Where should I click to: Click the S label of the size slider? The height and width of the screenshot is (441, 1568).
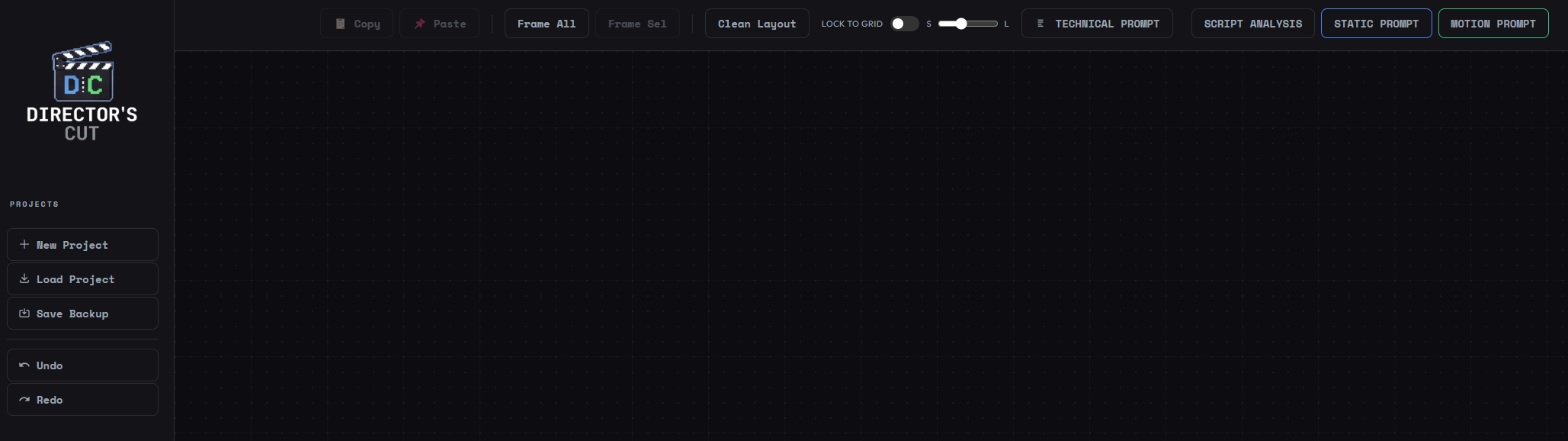click(928, 24)
